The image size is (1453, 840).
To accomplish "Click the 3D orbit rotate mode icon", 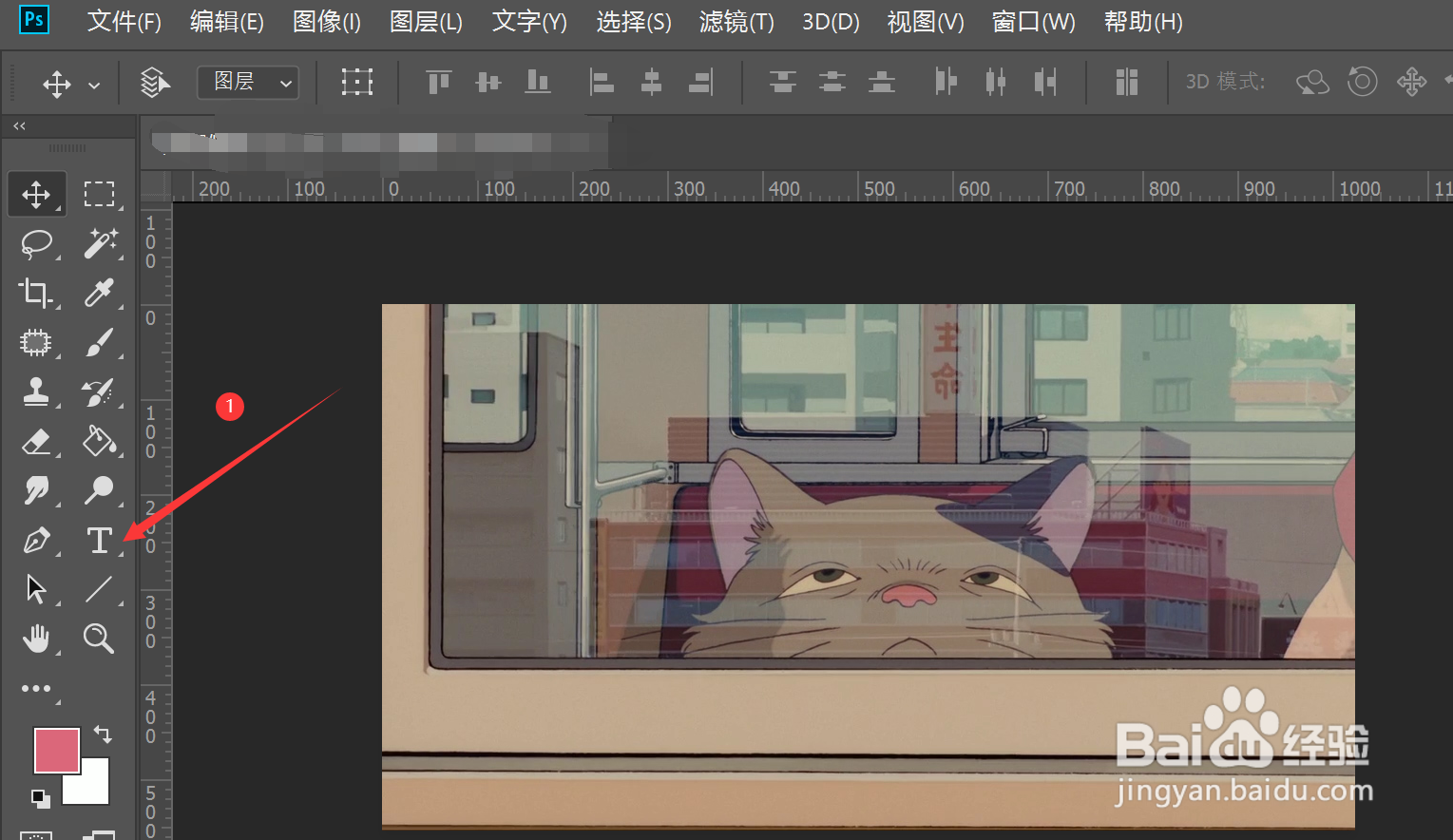I will coord(1313,83).
